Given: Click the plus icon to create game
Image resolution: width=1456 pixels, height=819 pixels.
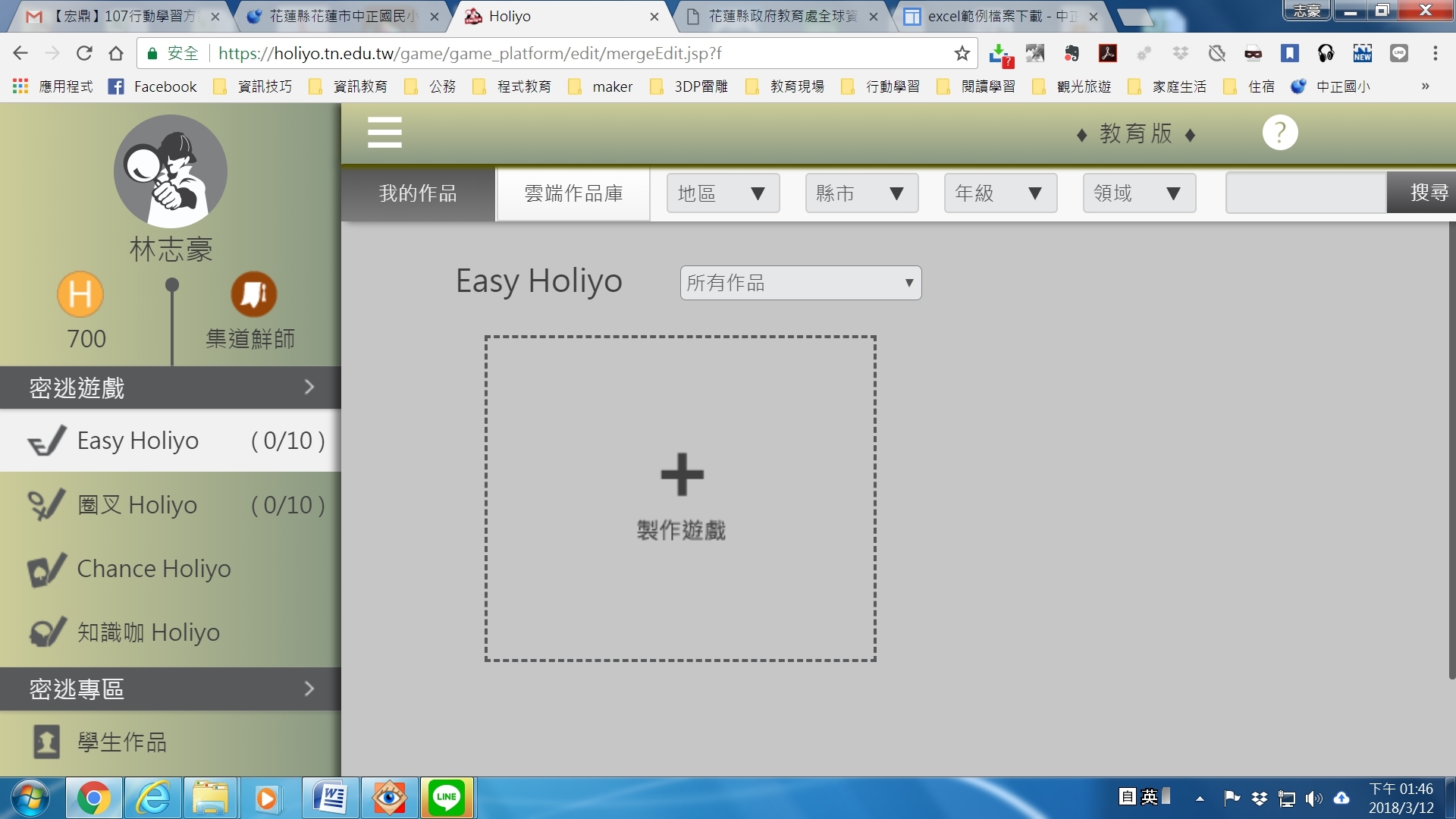Looking at the screenshot, I should pos(682,475).
